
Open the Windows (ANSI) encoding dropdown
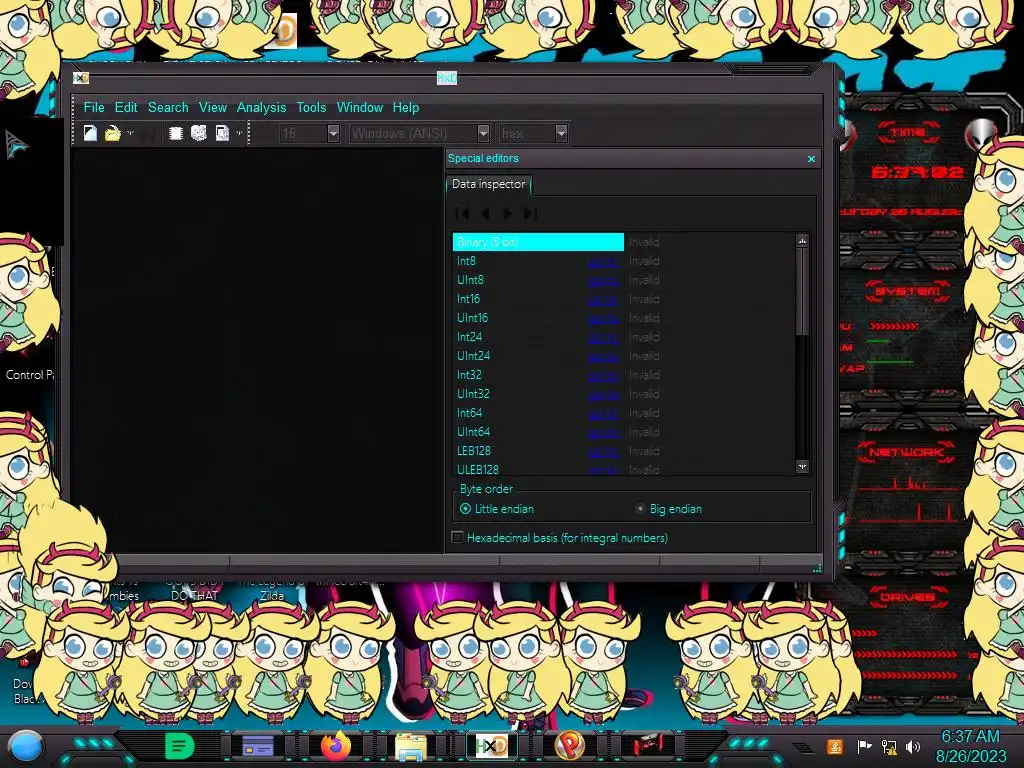(483, 133)
